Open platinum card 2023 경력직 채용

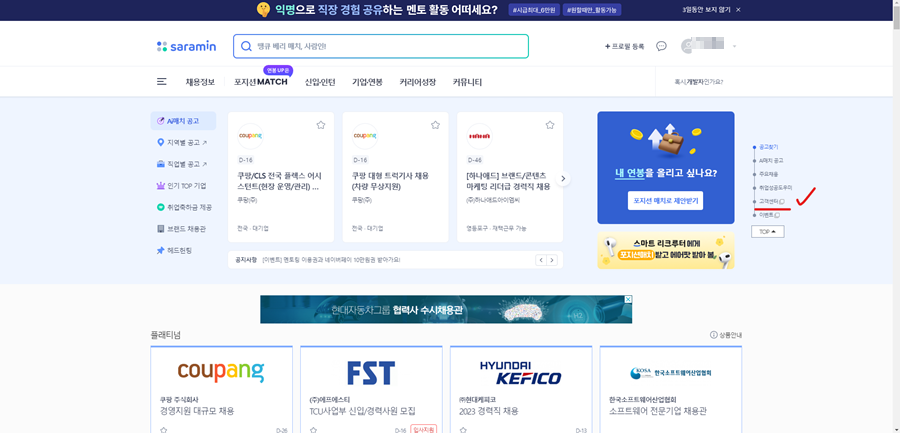coord(521,389)
